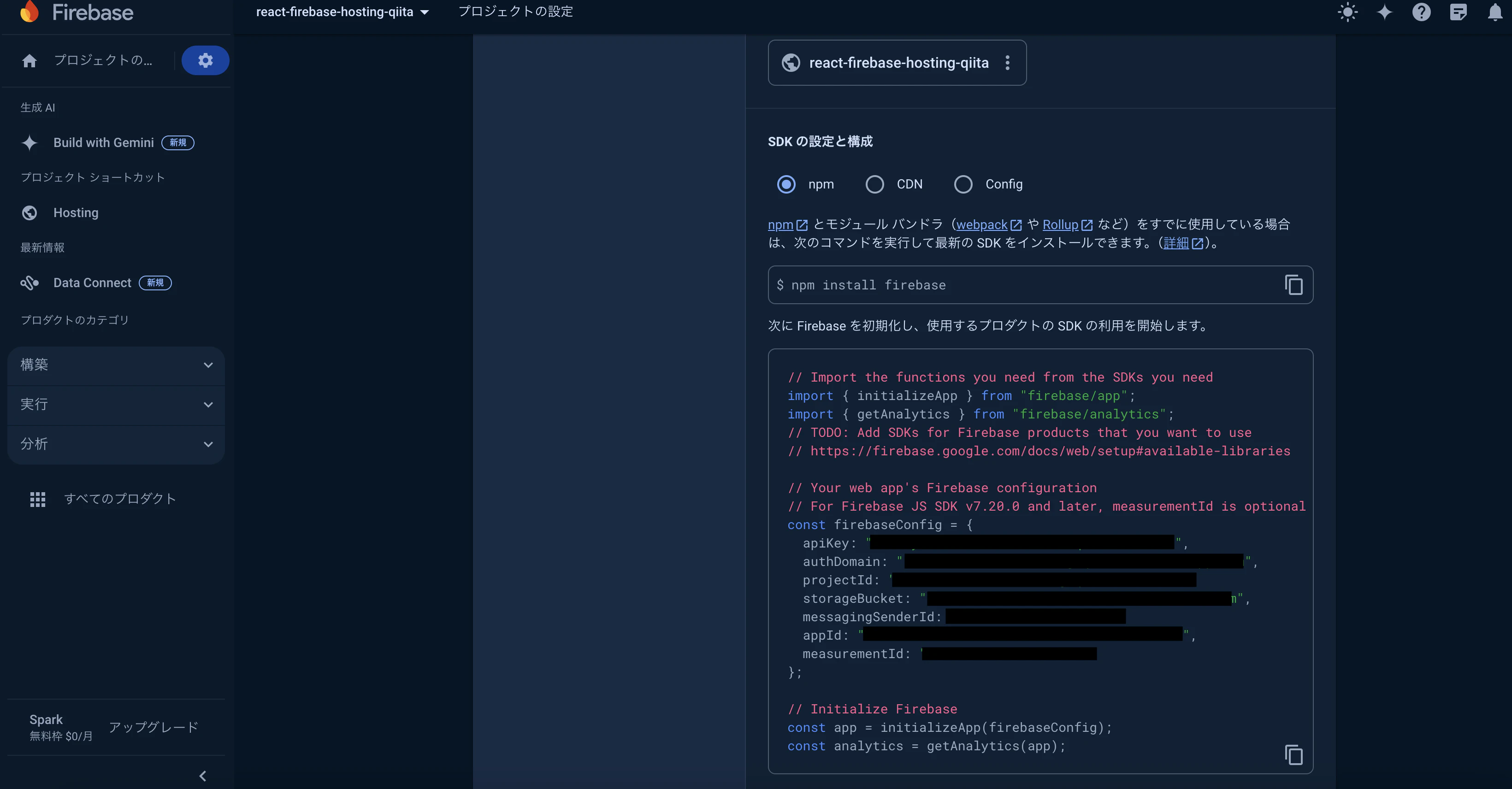
Task: Open the notifications bell
Action: pyautogui.click(x=1495, y=12)
